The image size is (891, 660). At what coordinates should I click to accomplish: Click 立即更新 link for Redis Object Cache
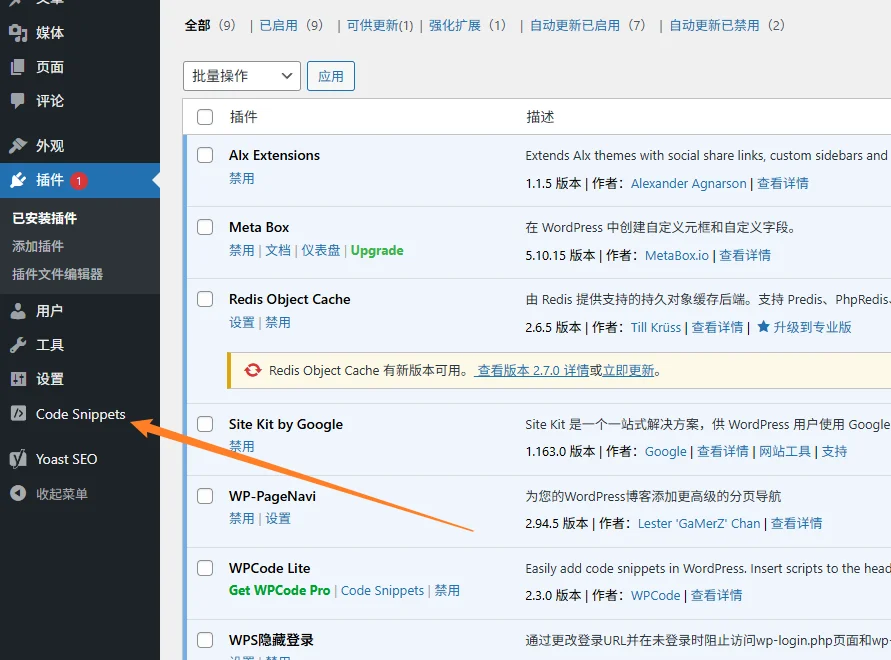(628, 370)
